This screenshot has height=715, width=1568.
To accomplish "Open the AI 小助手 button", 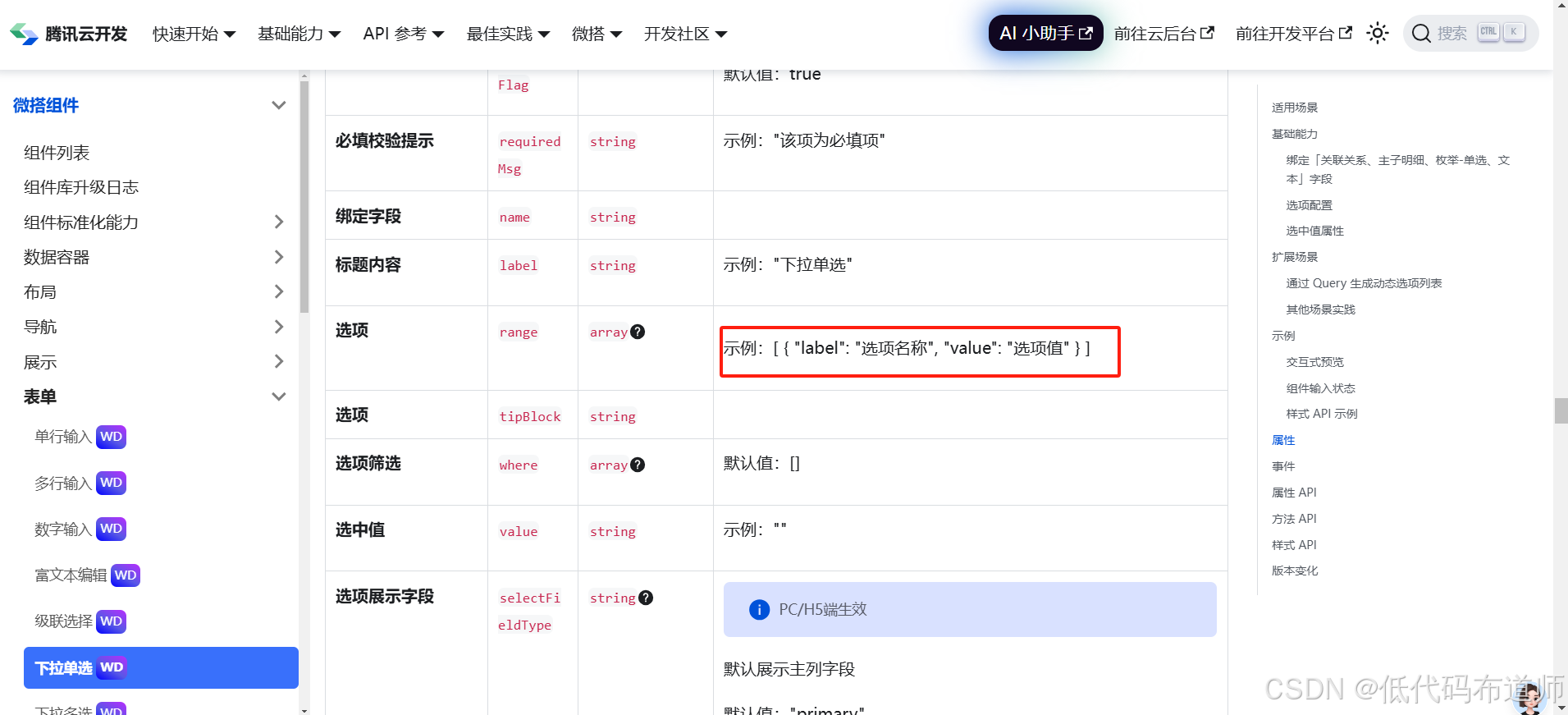I will pos(1045,34).
